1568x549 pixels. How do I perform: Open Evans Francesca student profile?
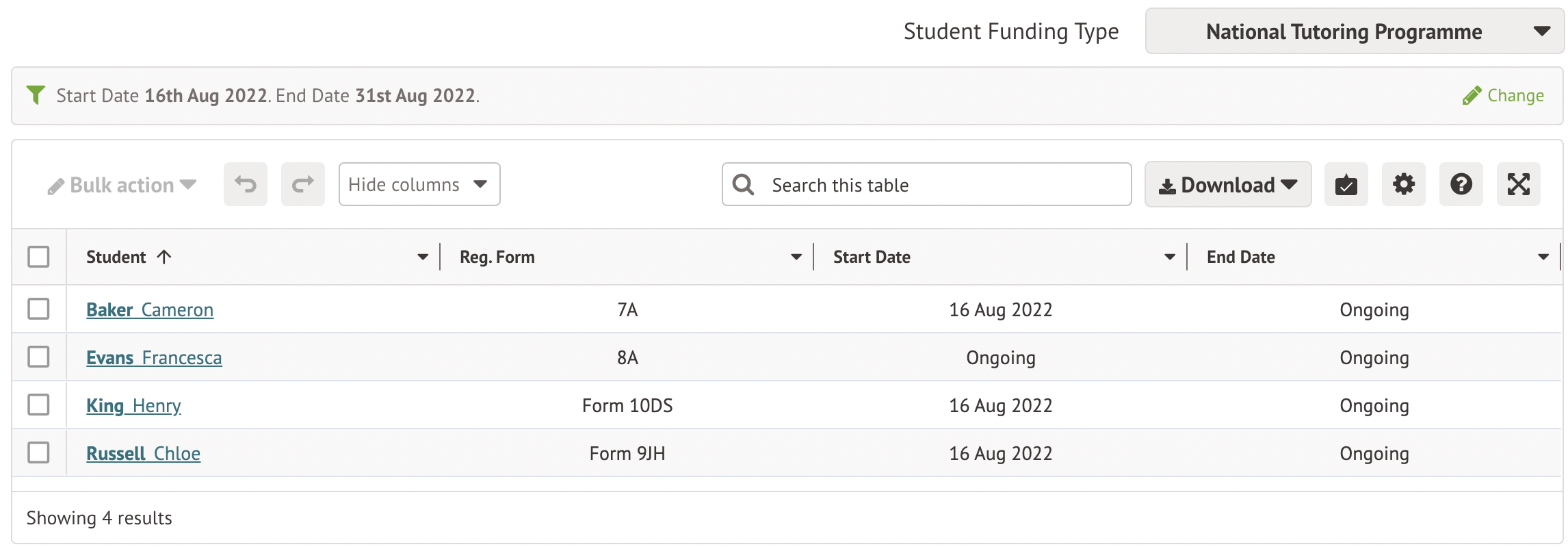154,357
